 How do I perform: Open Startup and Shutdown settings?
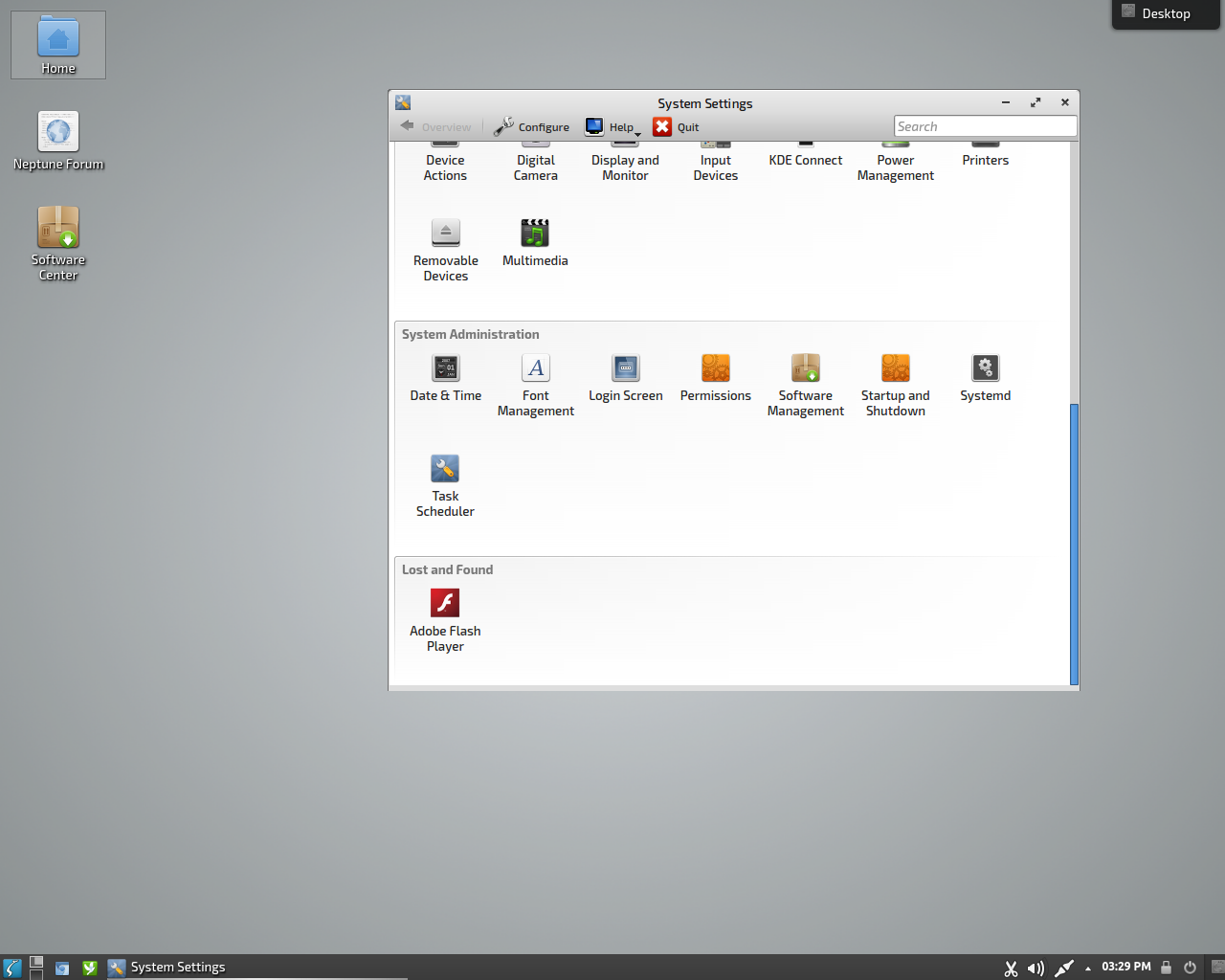895,386
